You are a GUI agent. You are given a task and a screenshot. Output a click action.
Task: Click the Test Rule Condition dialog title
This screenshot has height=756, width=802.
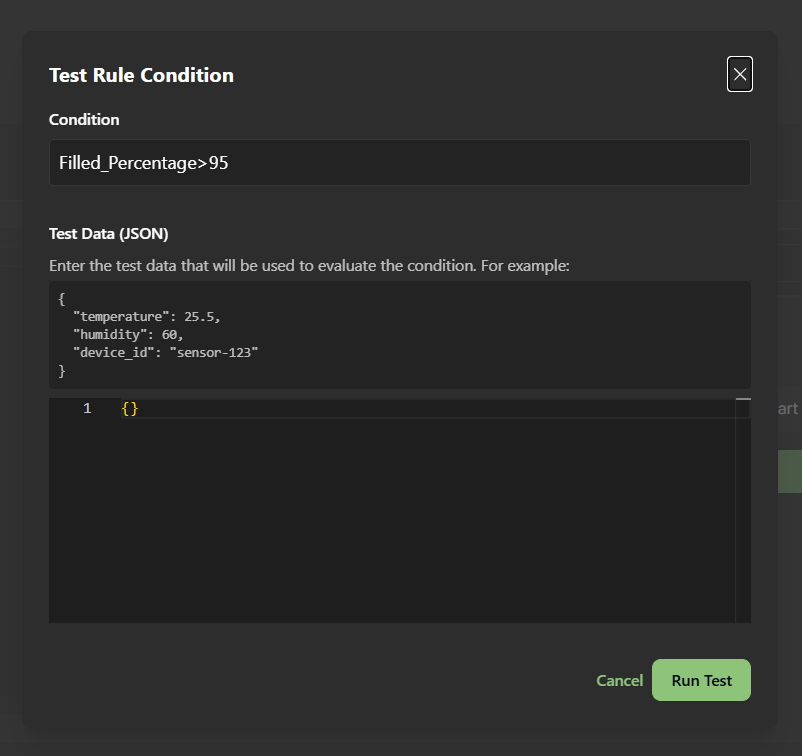pos(141,75)
